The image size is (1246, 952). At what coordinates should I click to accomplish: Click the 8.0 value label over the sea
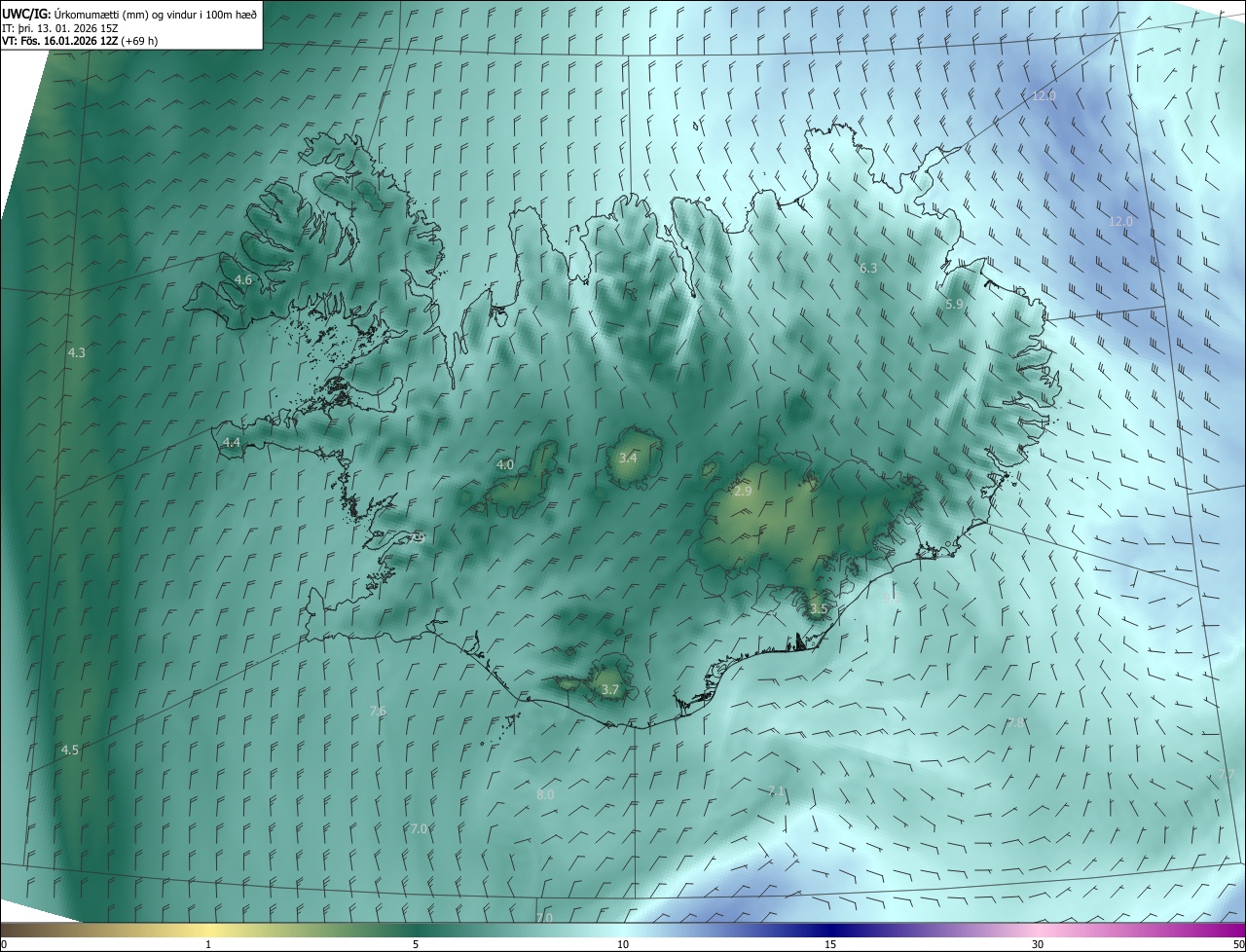point(545,794)
